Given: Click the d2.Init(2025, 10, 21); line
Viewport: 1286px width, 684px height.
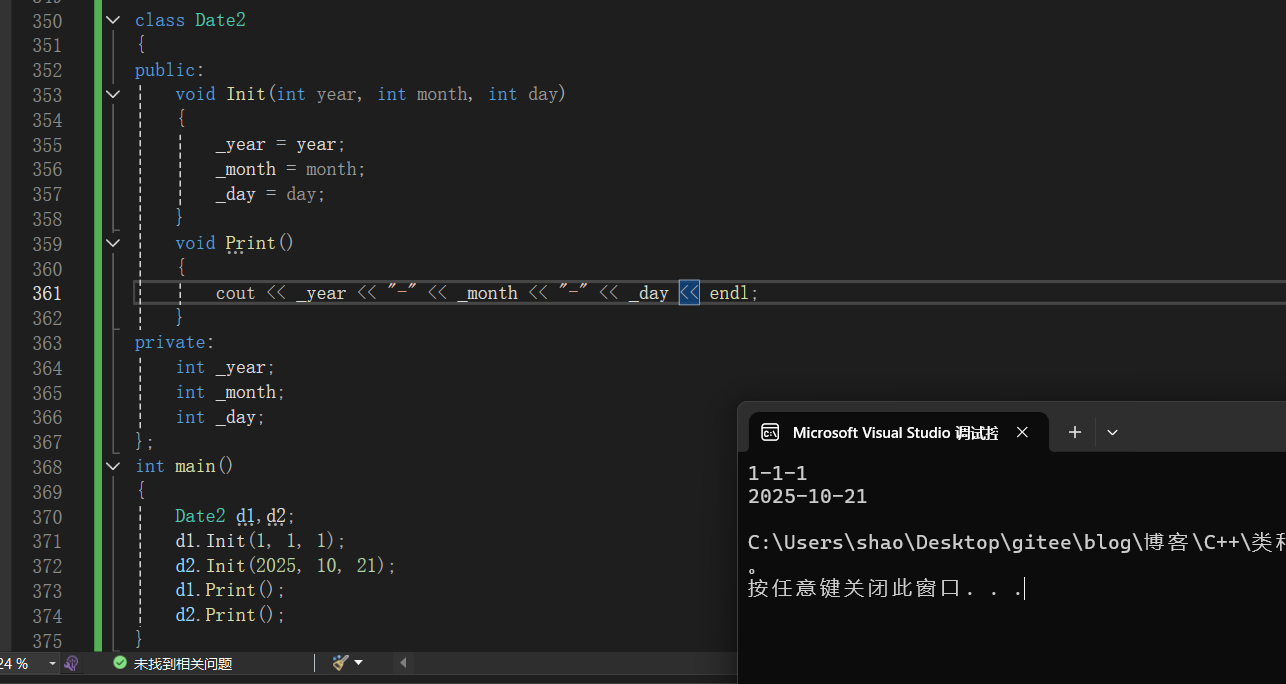Looking at the screenshot, I should (x=286, y=566).
